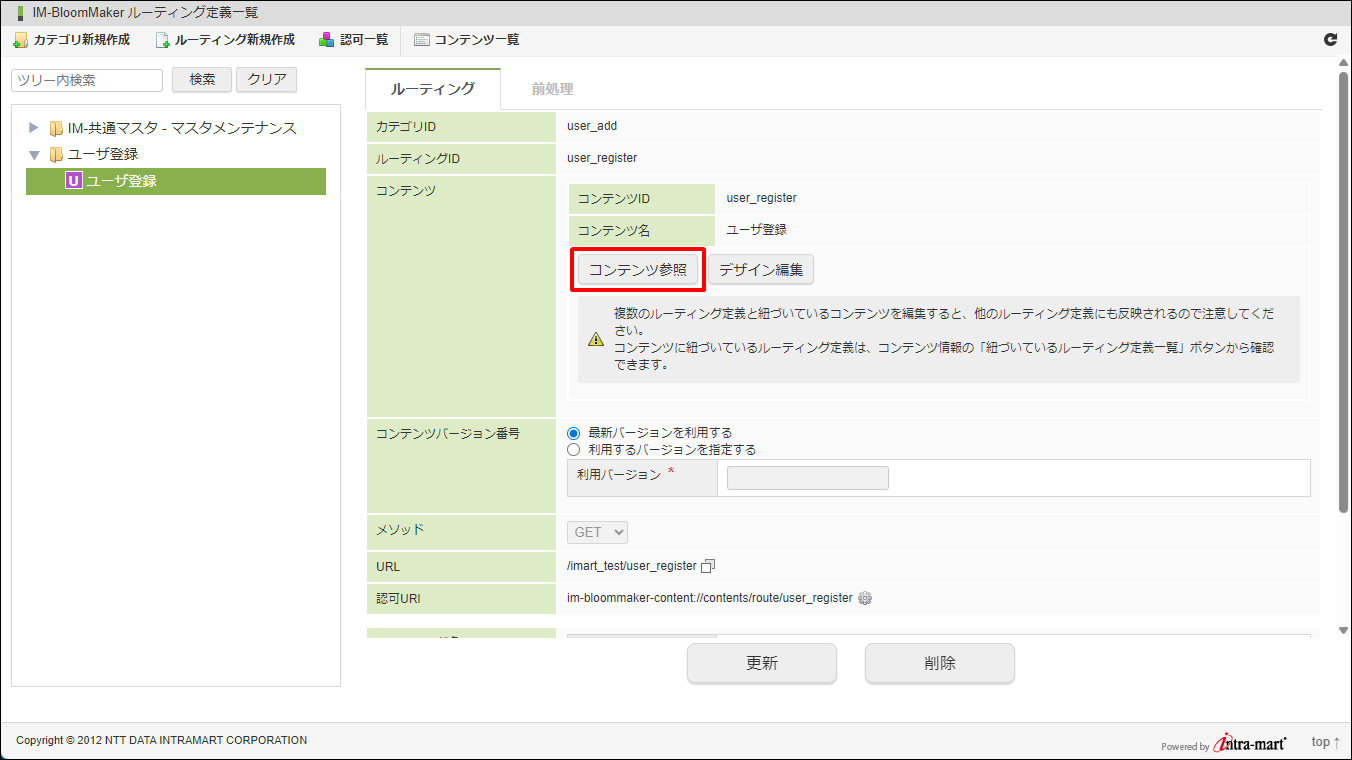Viewport: 1352px width, 760px height.
Task: Click the コンテンツバージョン番号 label
Action: point(448,434)
